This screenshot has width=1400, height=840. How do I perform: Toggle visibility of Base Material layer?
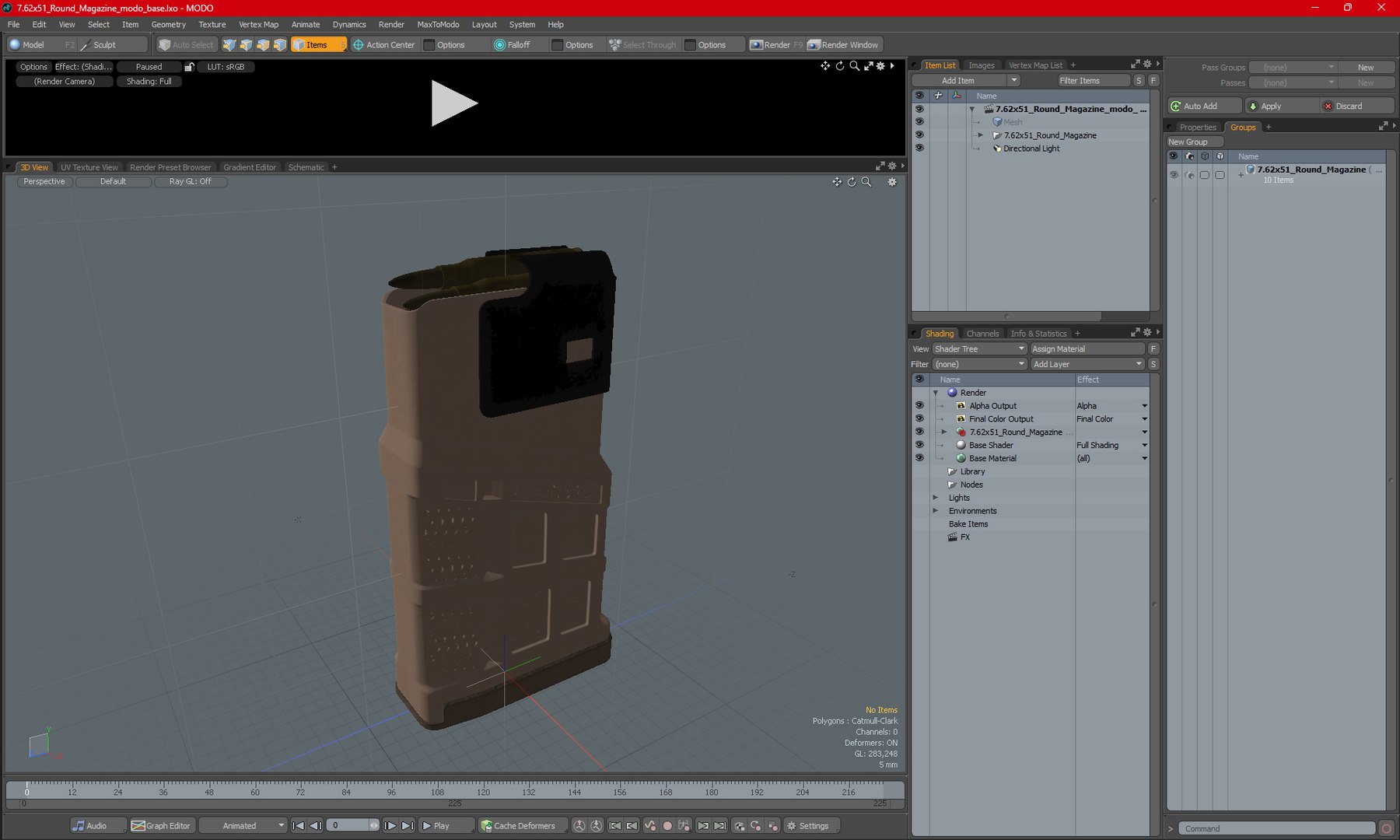point(919,459)
